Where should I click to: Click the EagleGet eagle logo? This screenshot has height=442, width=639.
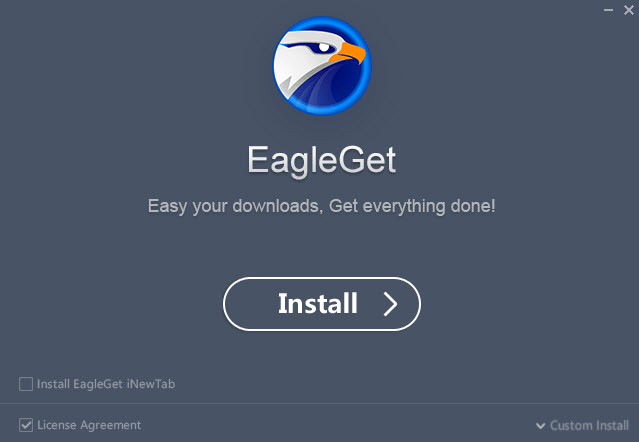point(322,66)
